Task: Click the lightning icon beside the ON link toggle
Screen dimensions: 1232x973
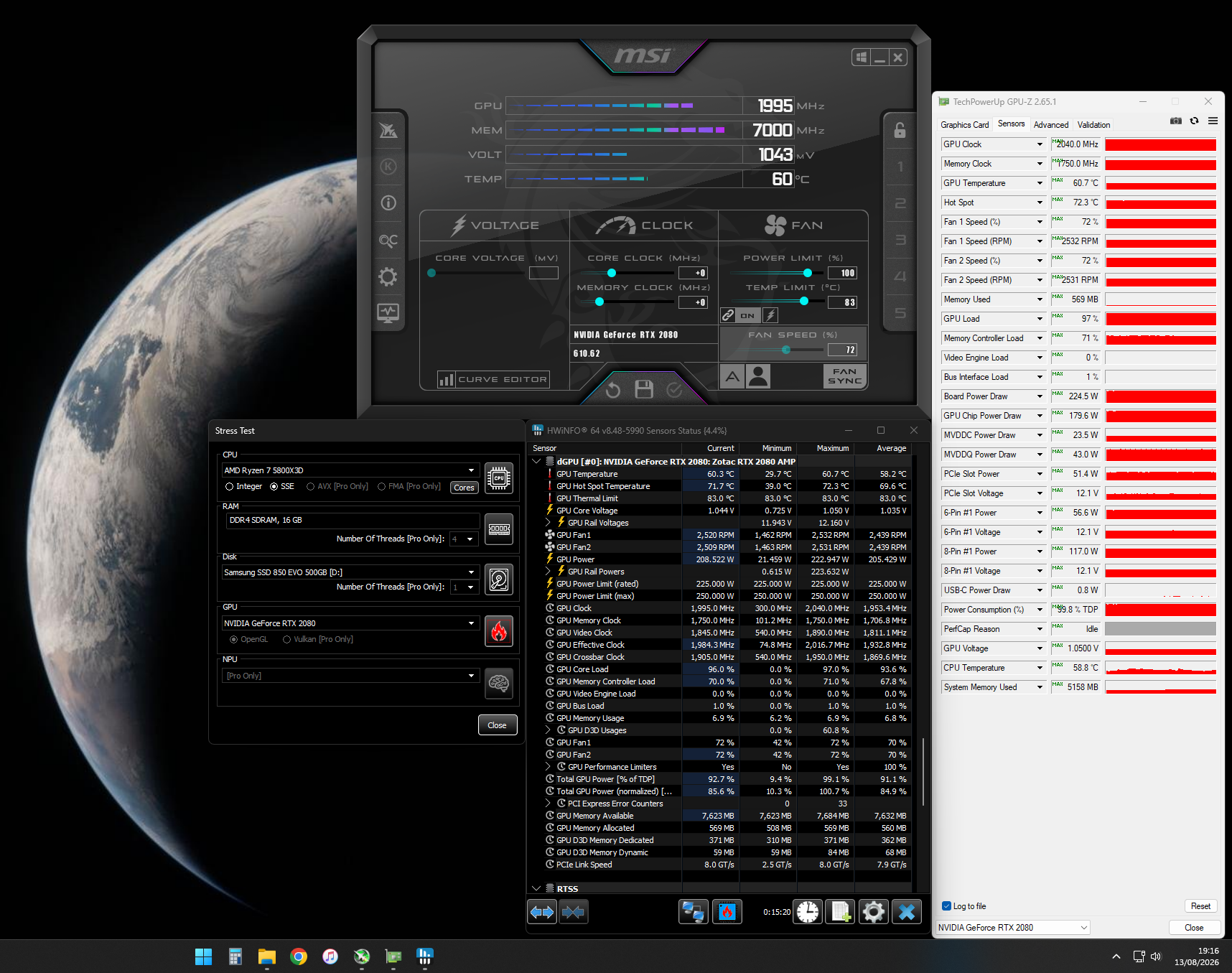Action: pos(770,315)
